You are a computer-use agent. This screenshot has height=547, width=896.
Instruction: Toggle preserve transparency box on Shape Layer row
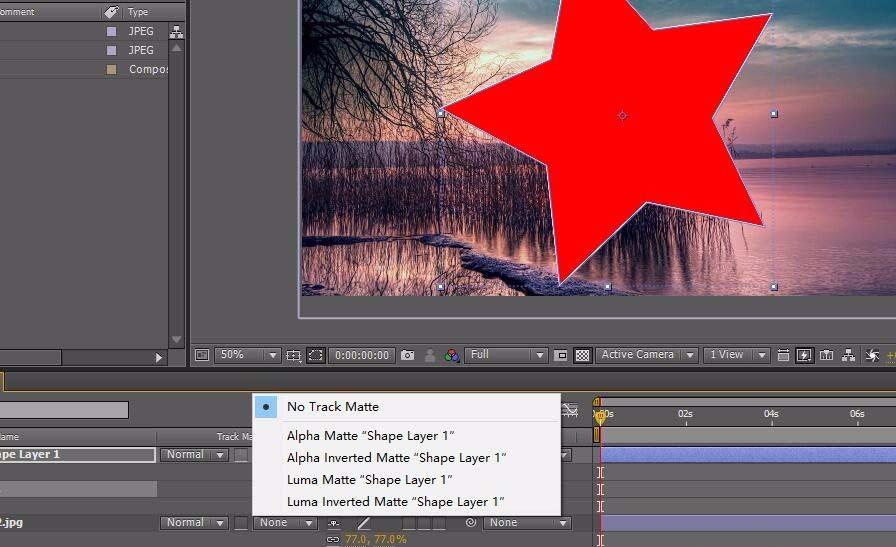click(x=240, y=455)
